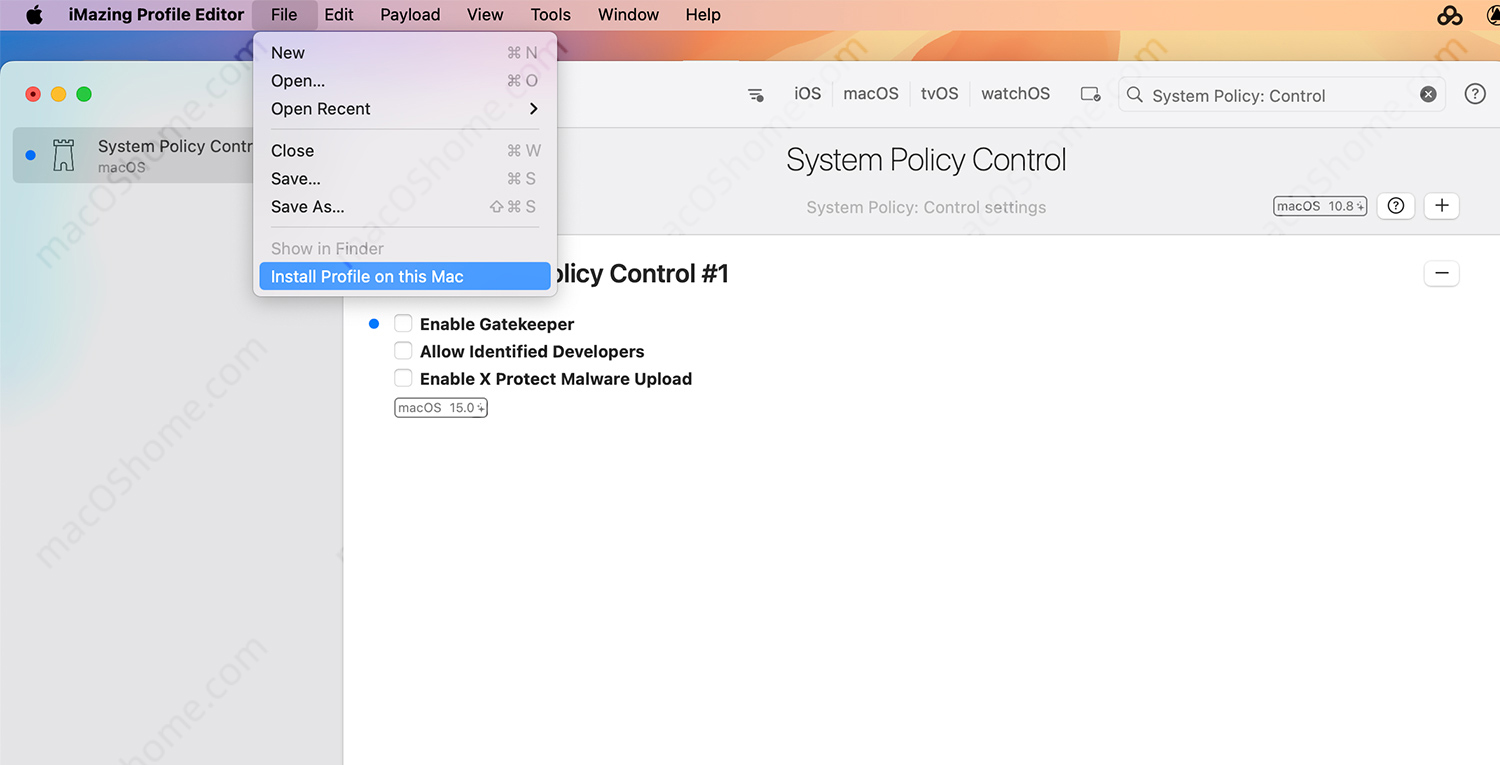The image size is (1500, 765).
Task: Remove System Policy Control #1 with the minus button
Action: (x=1441, y=273)
